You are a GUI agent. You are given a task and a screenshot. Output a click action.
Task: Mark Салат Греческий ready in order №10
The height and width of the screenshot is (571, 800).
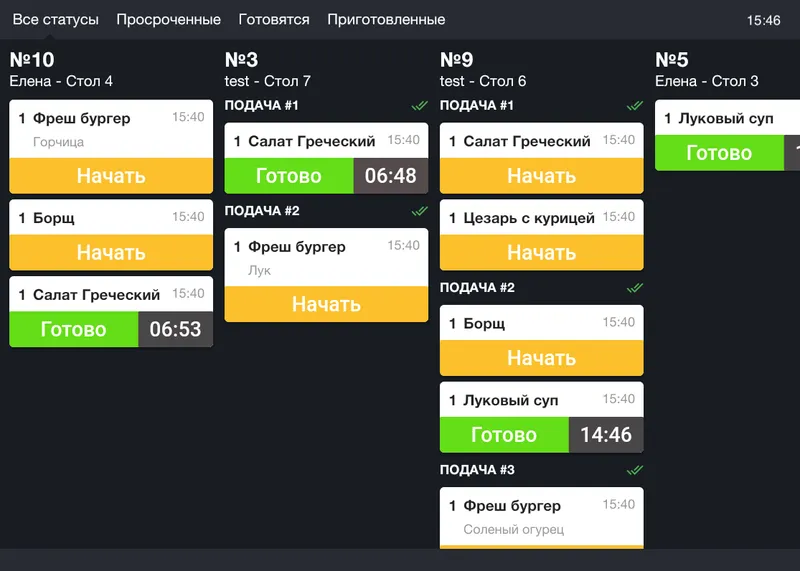tap(73, 329)
